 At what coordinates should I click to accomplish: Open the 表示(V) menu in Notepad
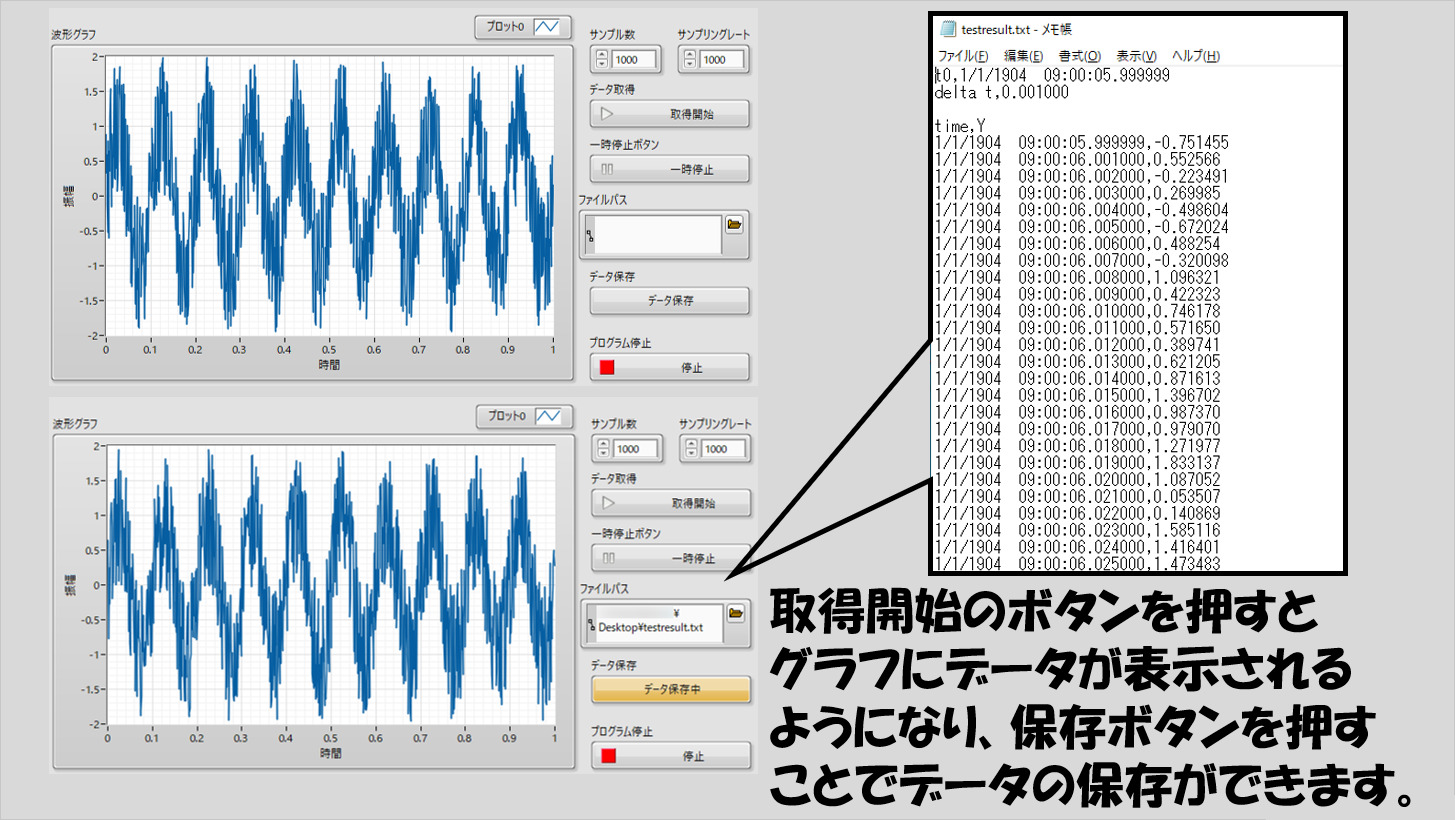click(1136, 56)
